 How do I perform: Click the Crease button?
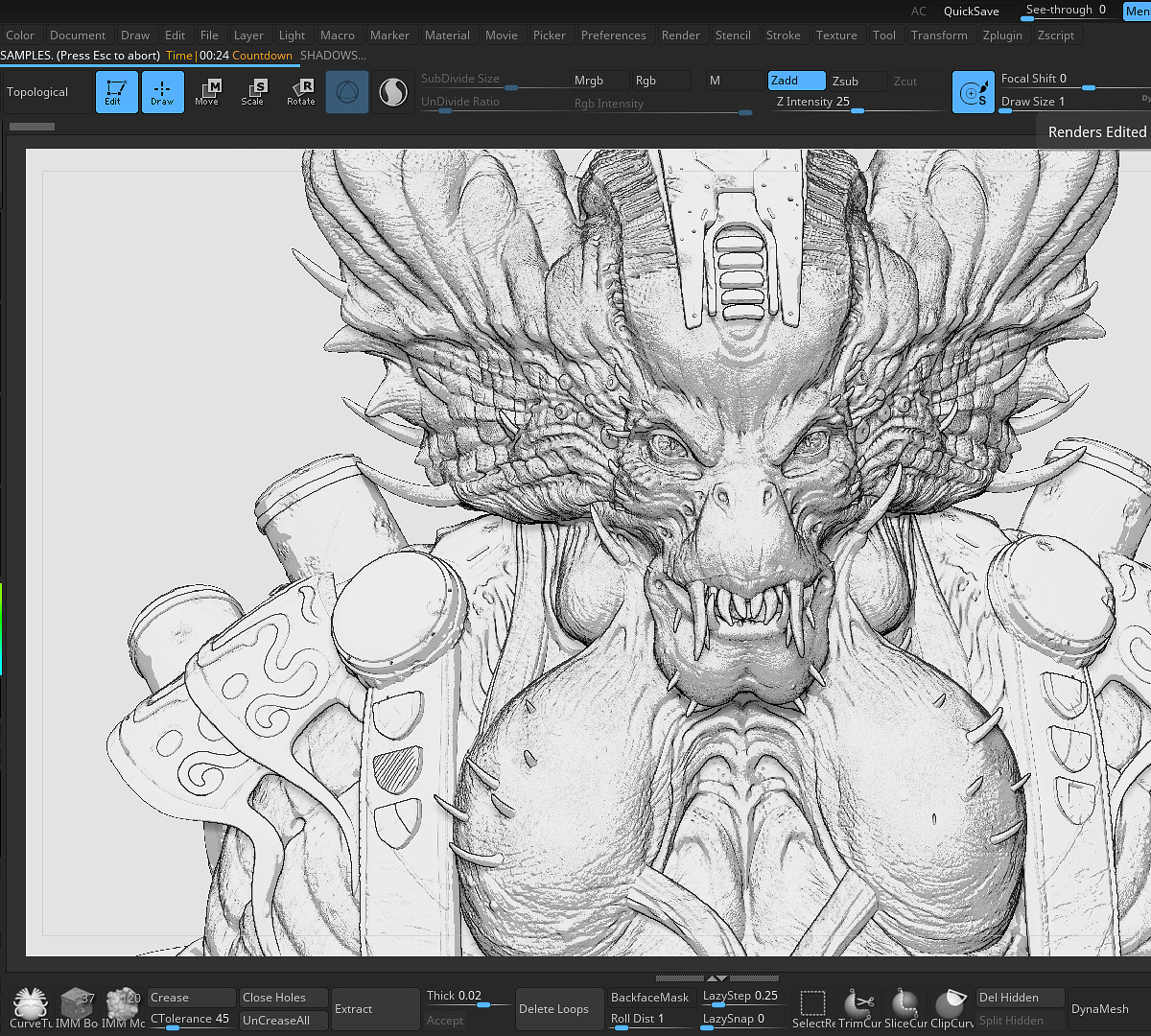[192, 998]
